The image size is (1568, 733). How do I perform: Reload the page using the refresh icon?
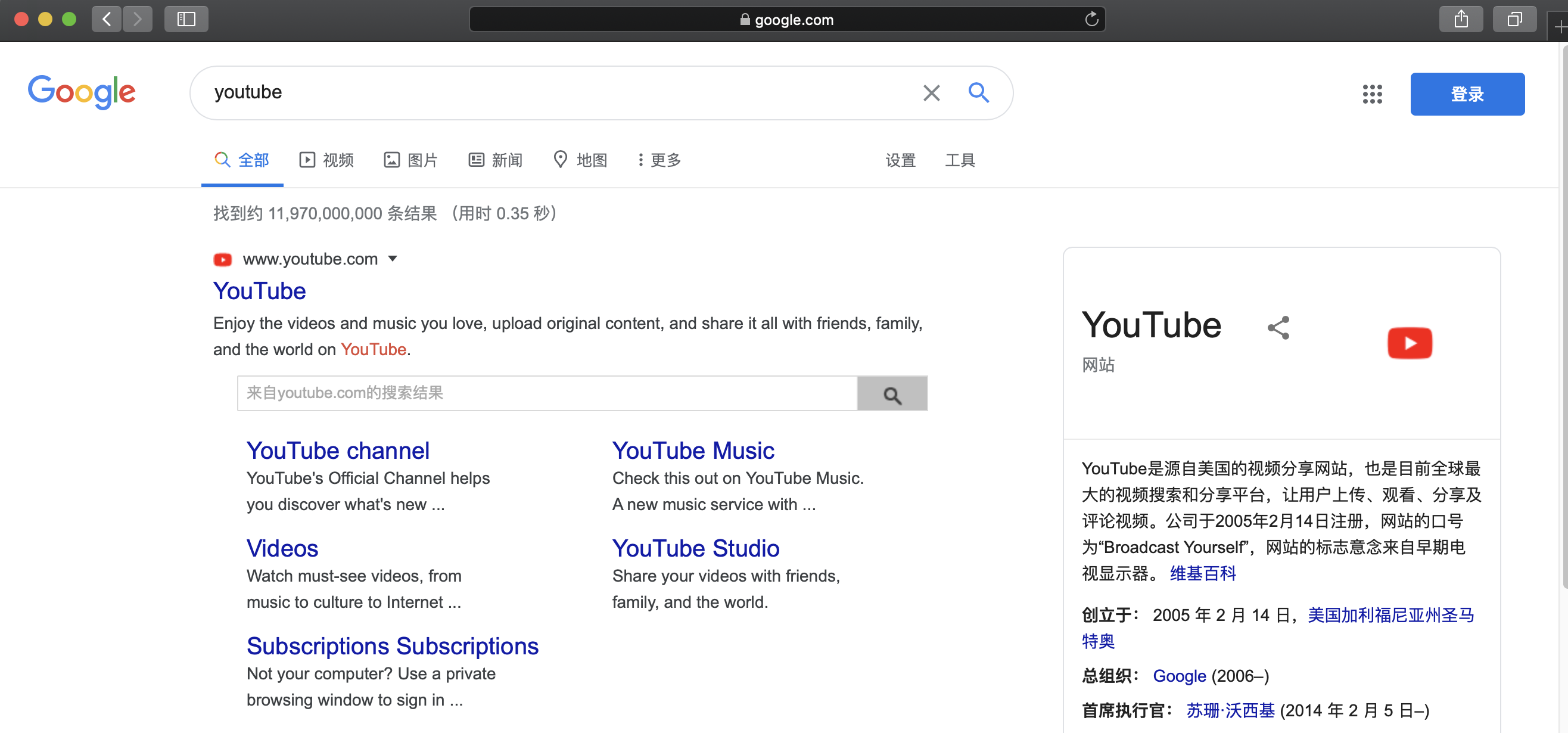tap(1091, 19)
